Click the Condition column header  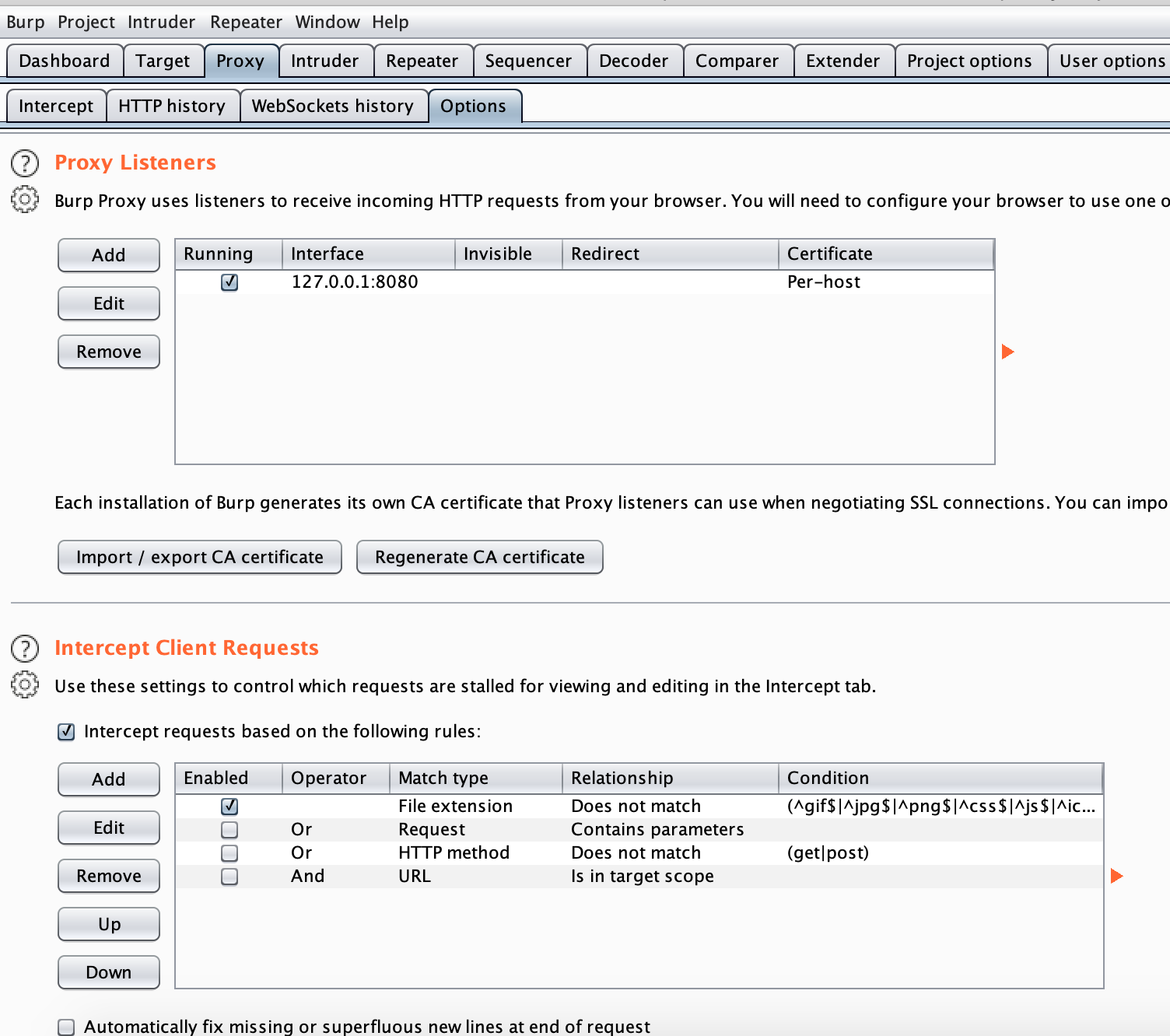[x=941, y=779]
